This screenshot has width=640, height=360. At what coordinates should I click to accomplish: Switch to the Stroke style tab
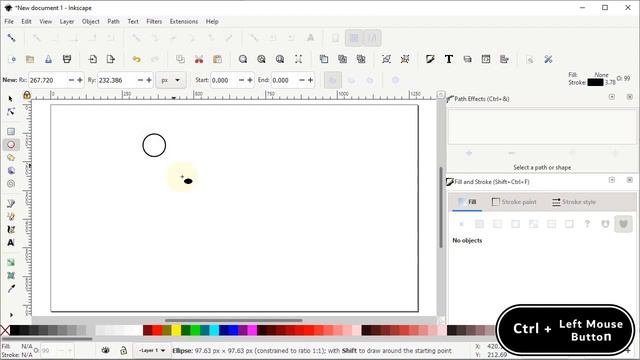(x=574, y=202)
